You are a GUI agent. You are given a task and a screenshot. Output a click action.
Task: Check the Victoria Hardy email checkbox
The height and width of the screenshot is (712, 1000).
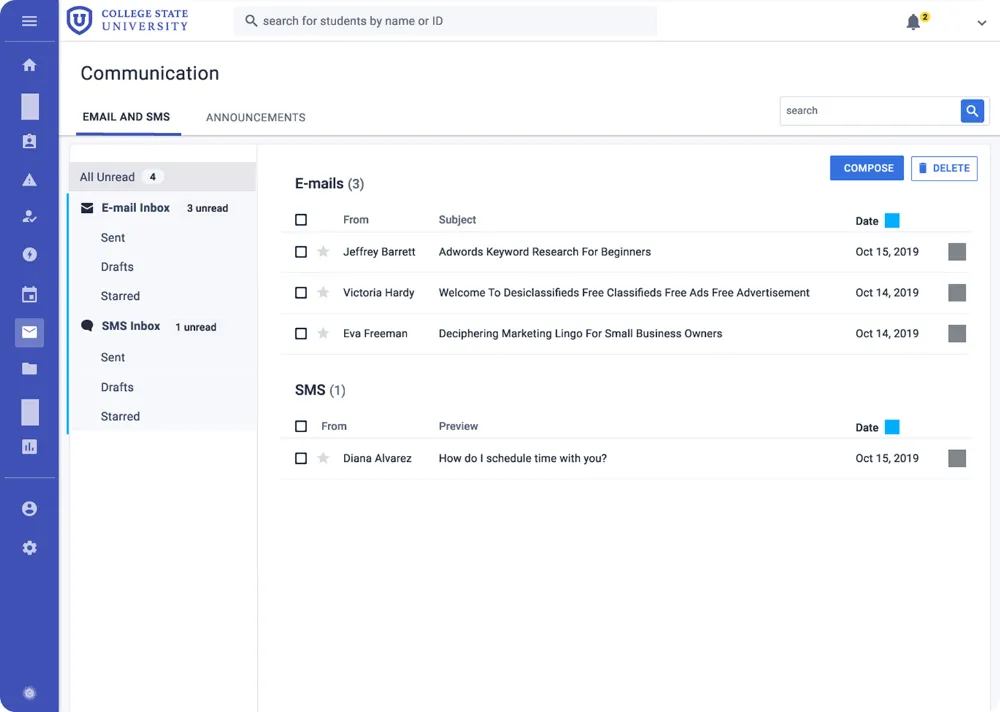click(x=301, y=292)
